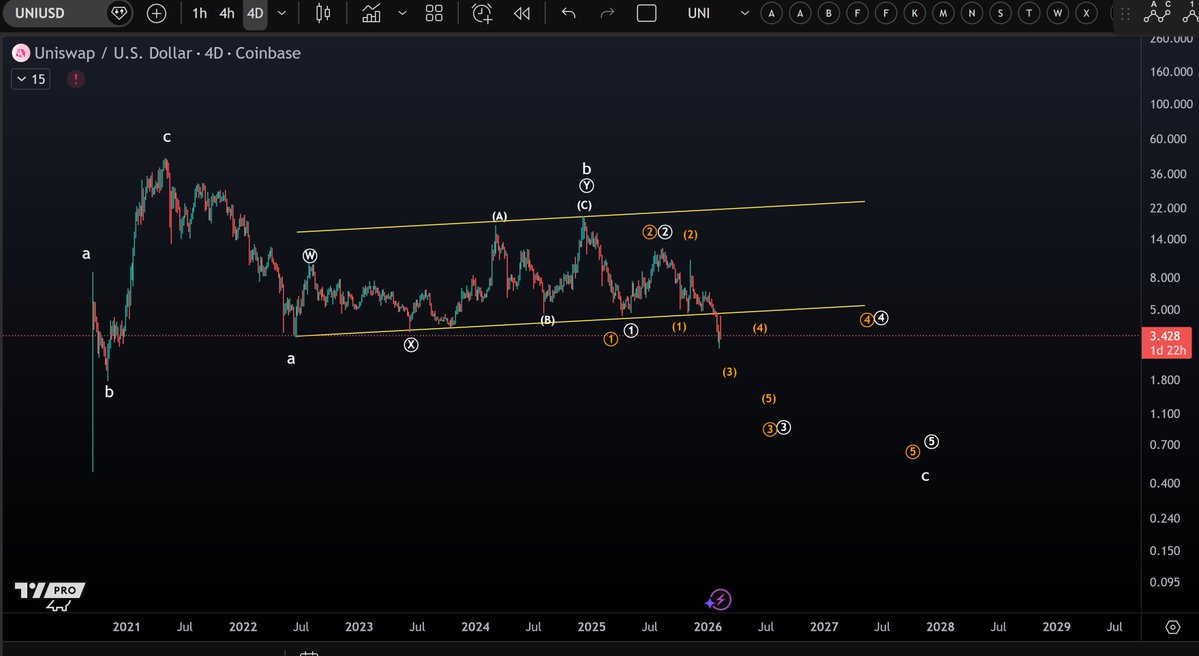1199x656 pixels.
Task: Start bar replay with the rewind icon
Action: [522, 13]
